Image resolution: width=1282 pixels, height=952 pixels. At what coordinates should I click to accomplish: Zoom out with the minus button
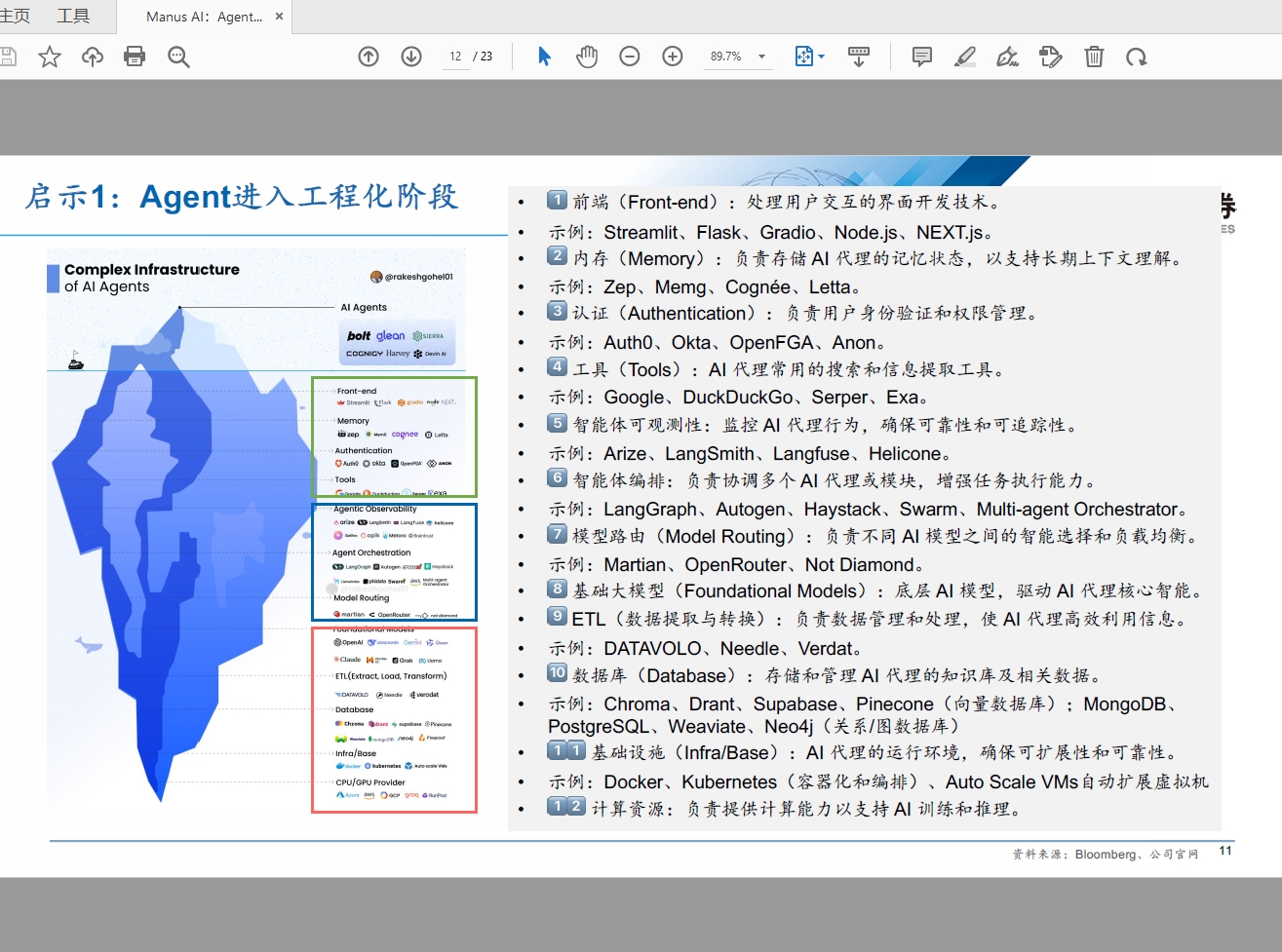tap(630, 57)
